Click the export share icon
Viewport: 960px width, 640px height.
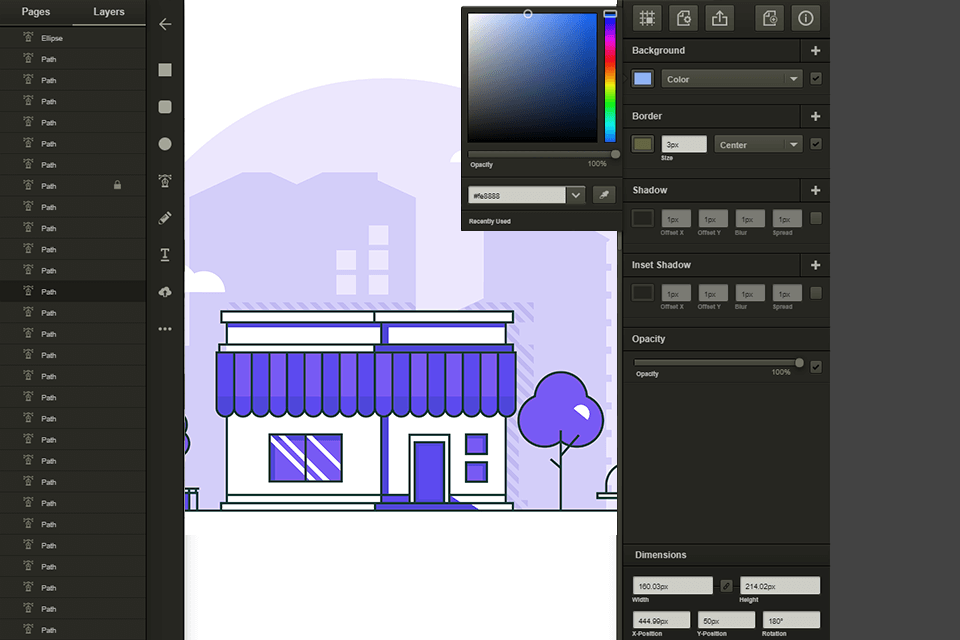719,18
